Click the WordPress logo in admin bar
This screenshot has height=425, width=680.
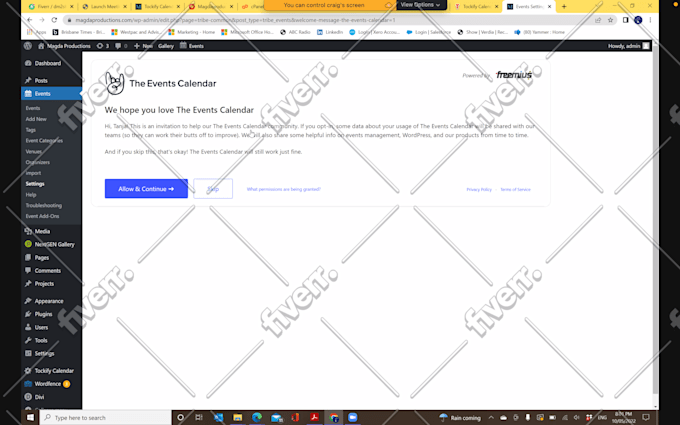click(x=28, y=46)
